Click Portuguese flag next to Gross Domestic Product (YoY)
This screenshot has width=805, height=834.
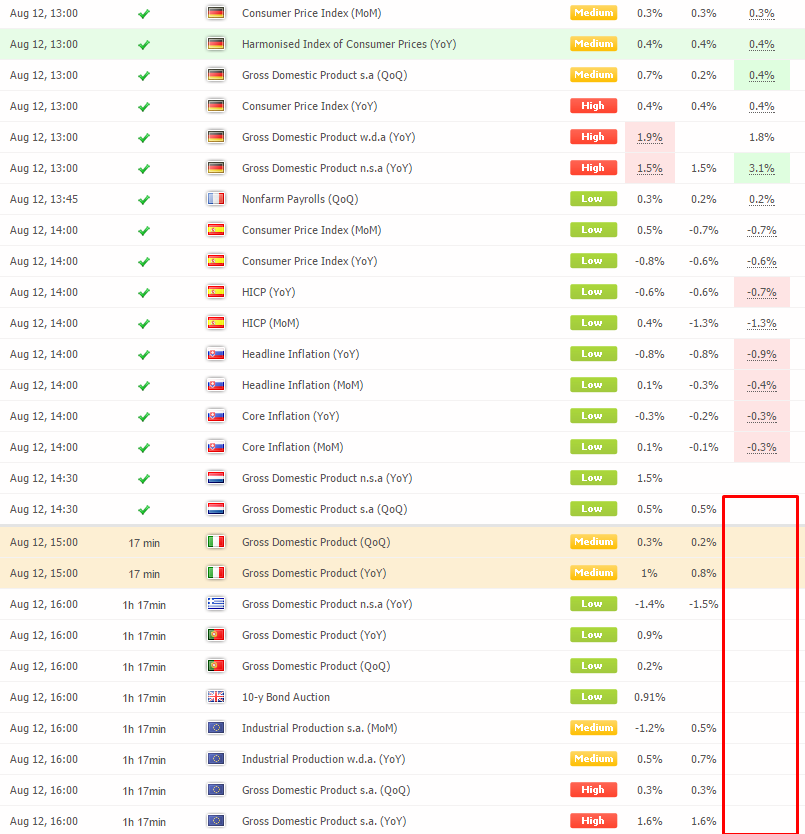pyautogui.click(x=215, y=635)
